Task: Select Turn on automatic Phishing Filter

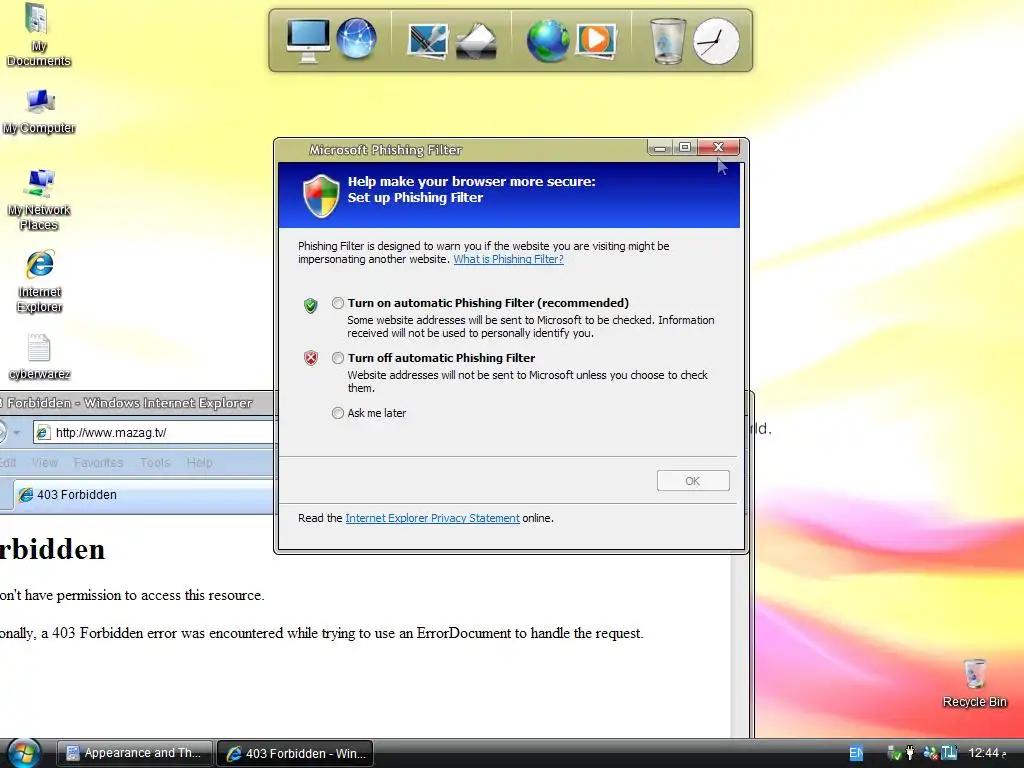Action: [x=338, y=303]
